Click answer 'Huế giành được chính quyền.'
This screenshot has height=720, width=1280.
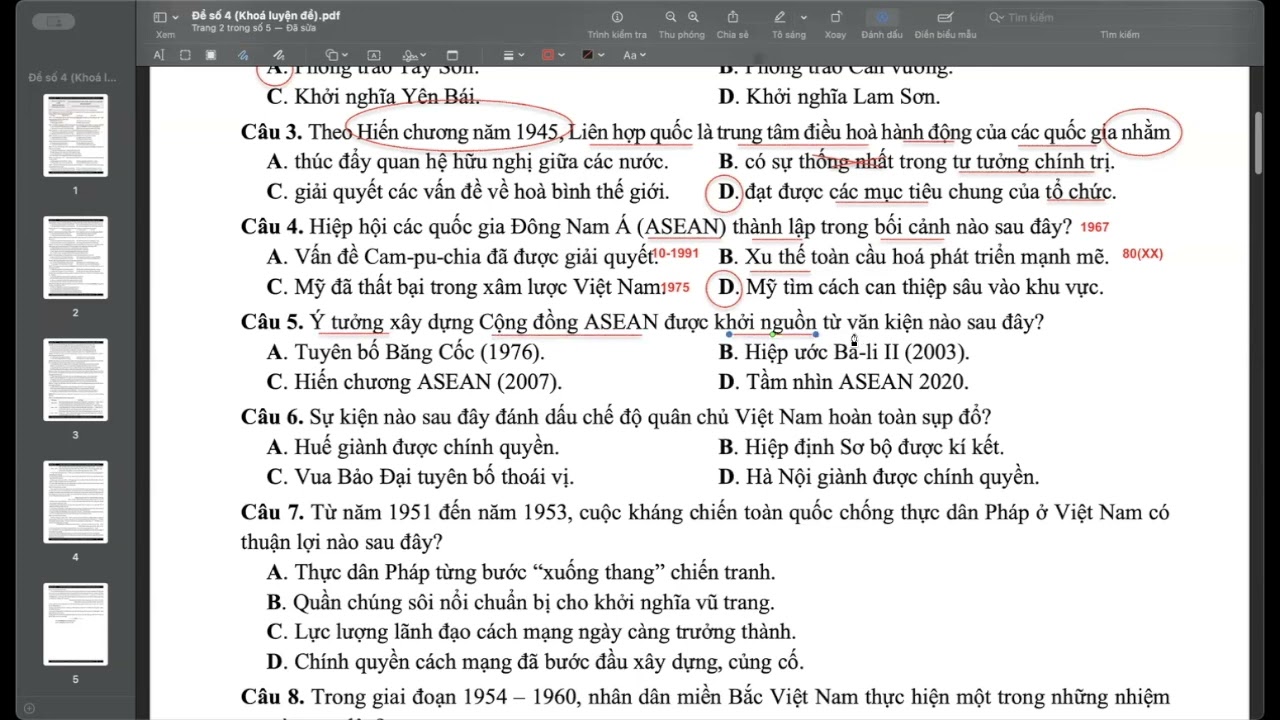pyautogui.click(x=427, y=447)
